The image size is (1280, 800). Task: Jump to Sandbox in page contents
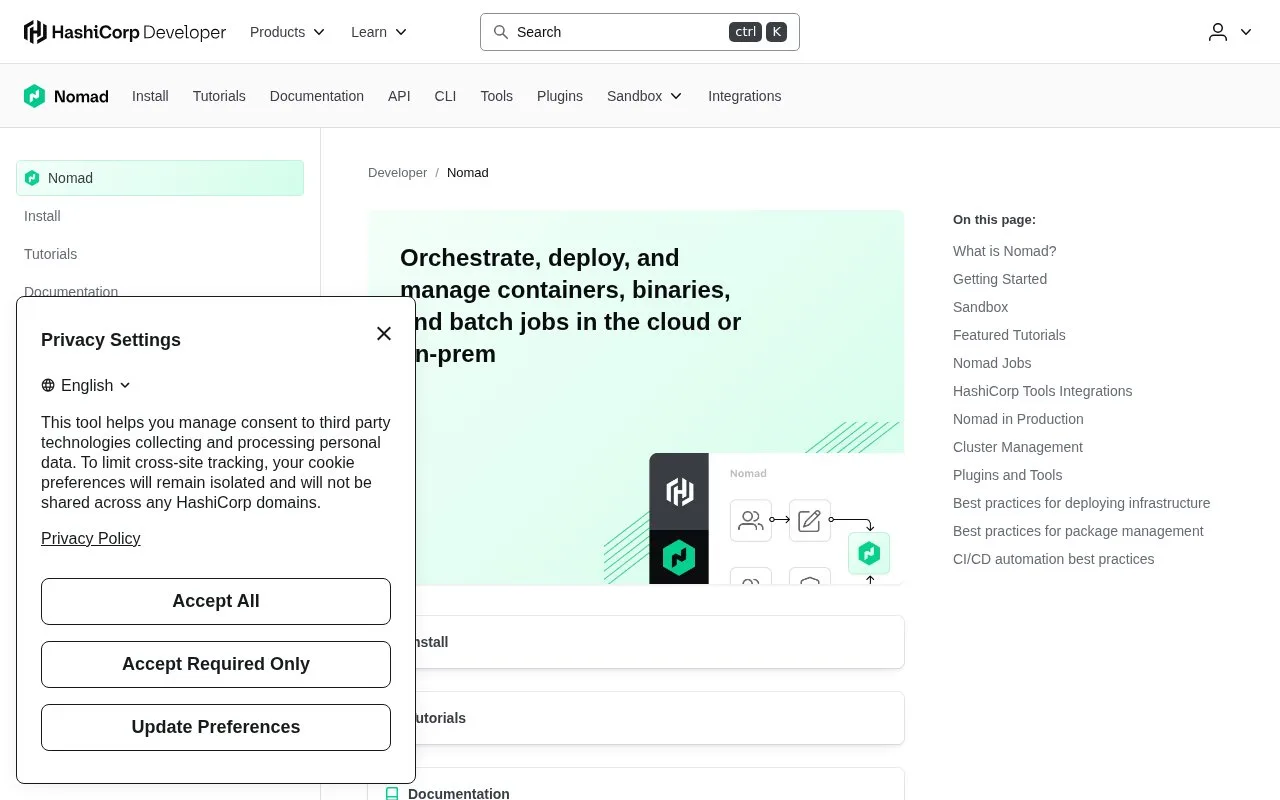coord(980,307)
